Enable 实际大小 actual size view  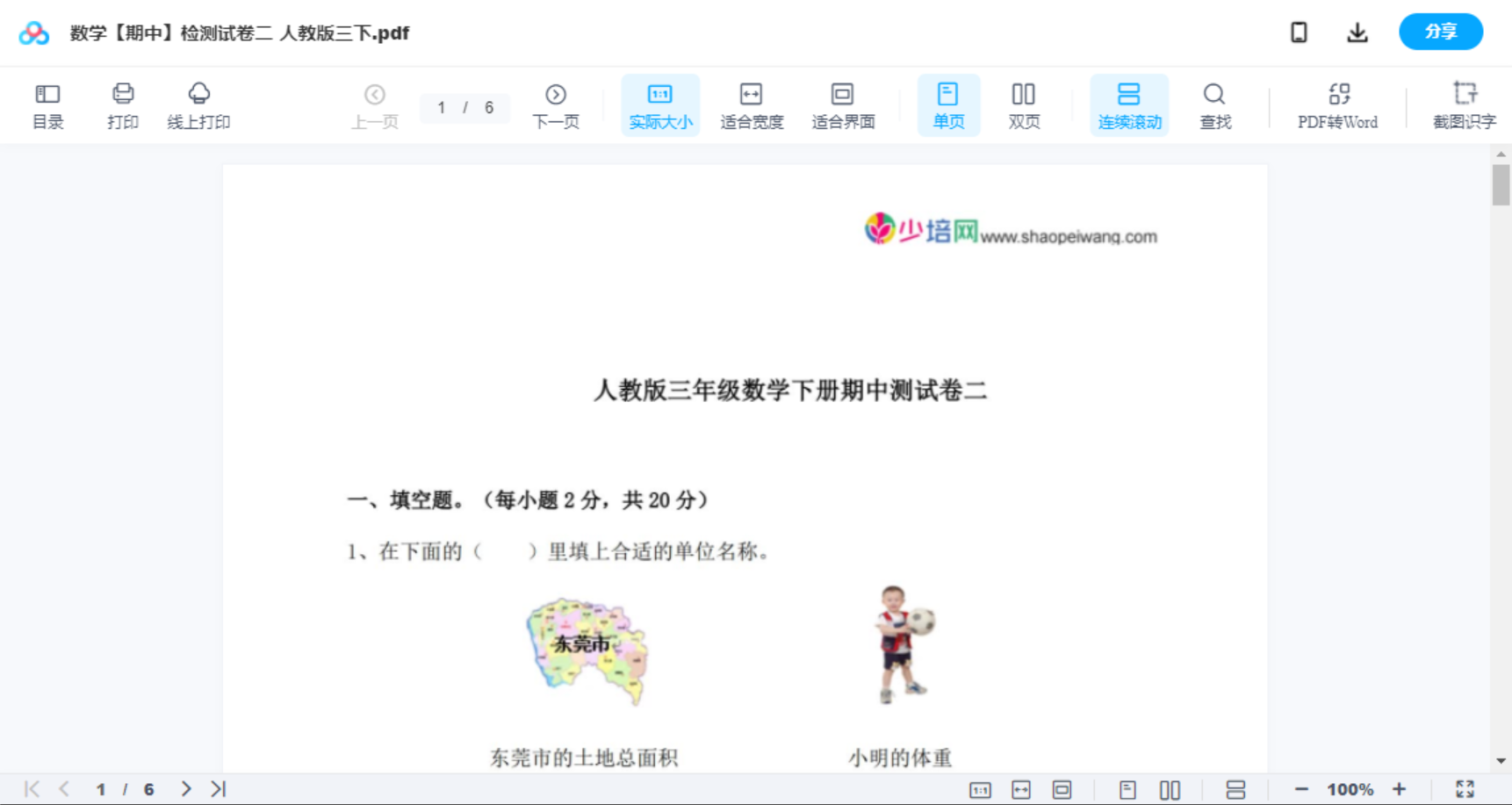[x=660, y=104]
